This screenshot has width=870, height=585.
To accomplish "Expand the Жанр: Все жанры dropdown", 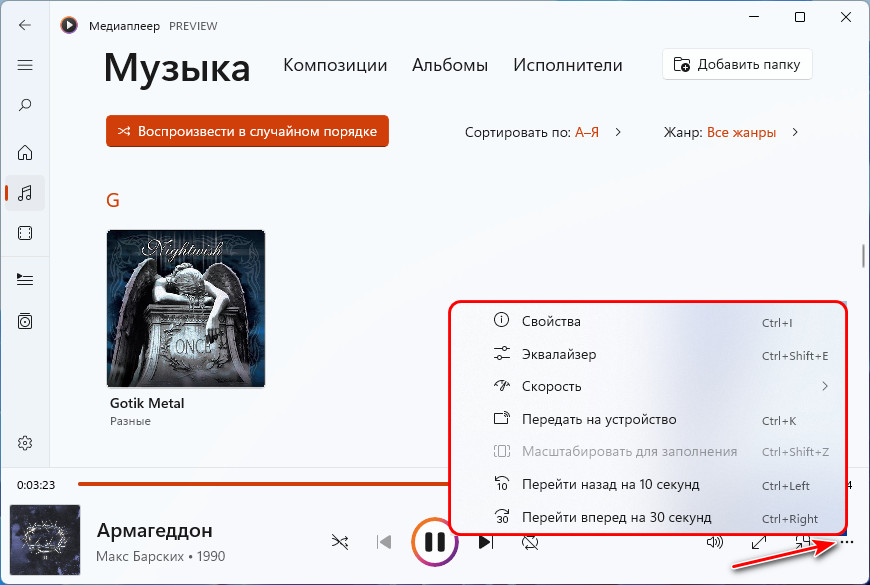I will pos(731,133).
